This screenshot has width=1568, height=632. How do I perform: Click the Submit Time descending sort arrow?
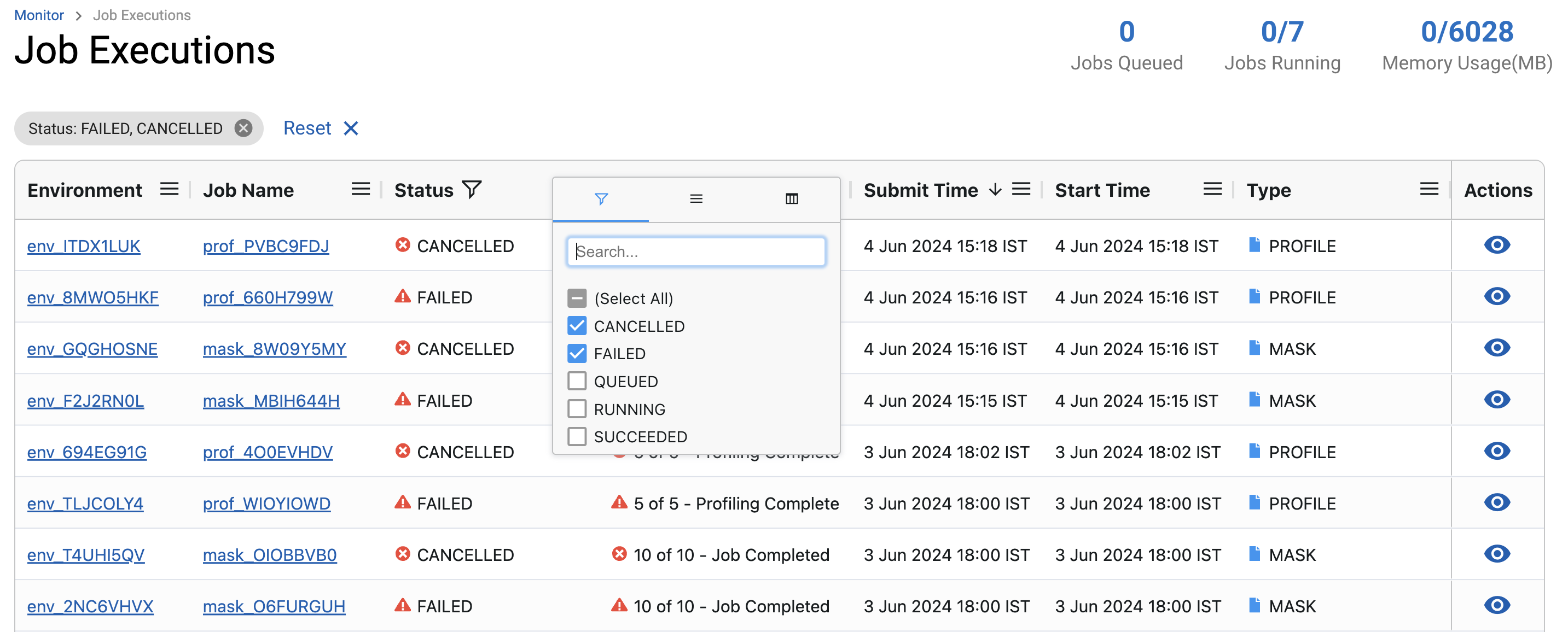(995, 190)
